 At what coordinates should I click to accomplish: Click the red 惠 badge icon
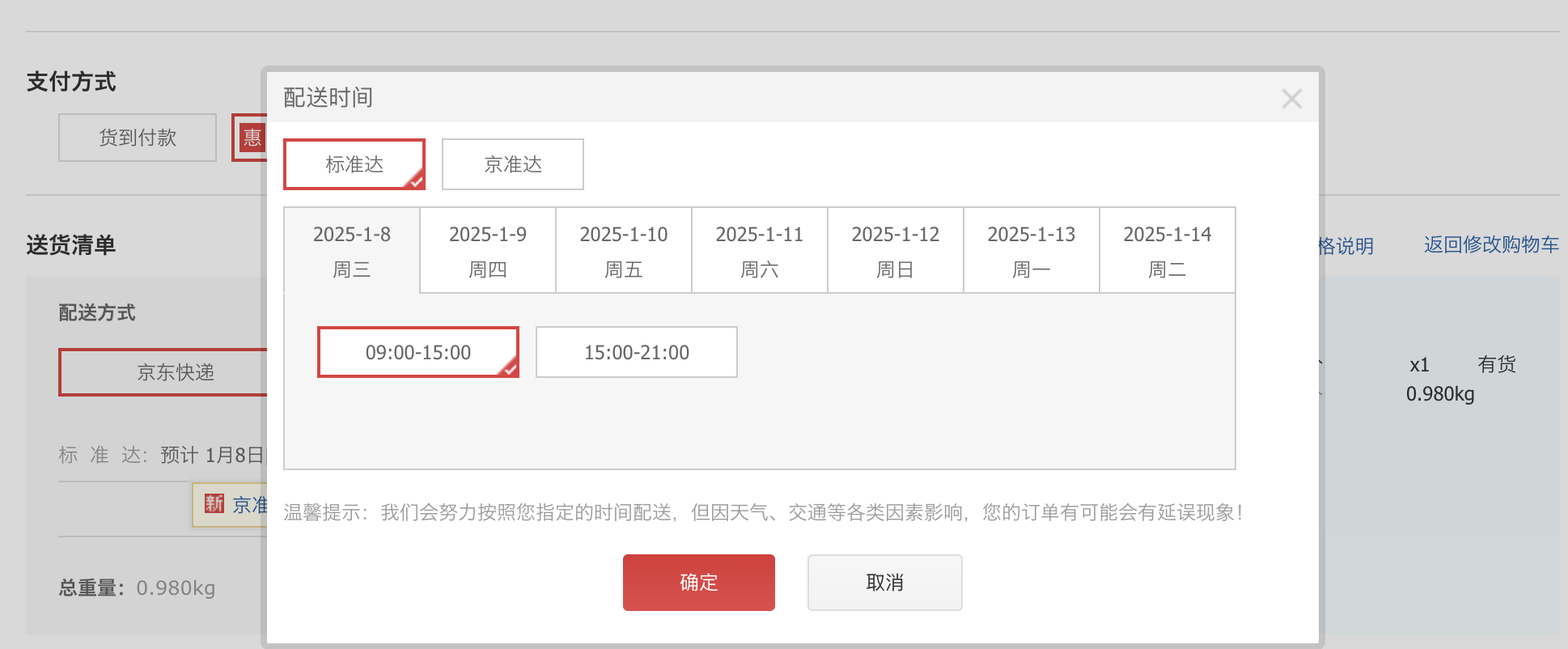(x=252, y=138)
